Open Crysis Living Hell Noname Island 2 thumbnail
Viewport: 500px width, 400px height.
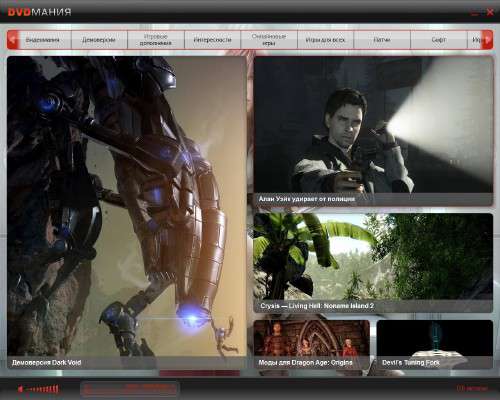[x=373, y=263]
